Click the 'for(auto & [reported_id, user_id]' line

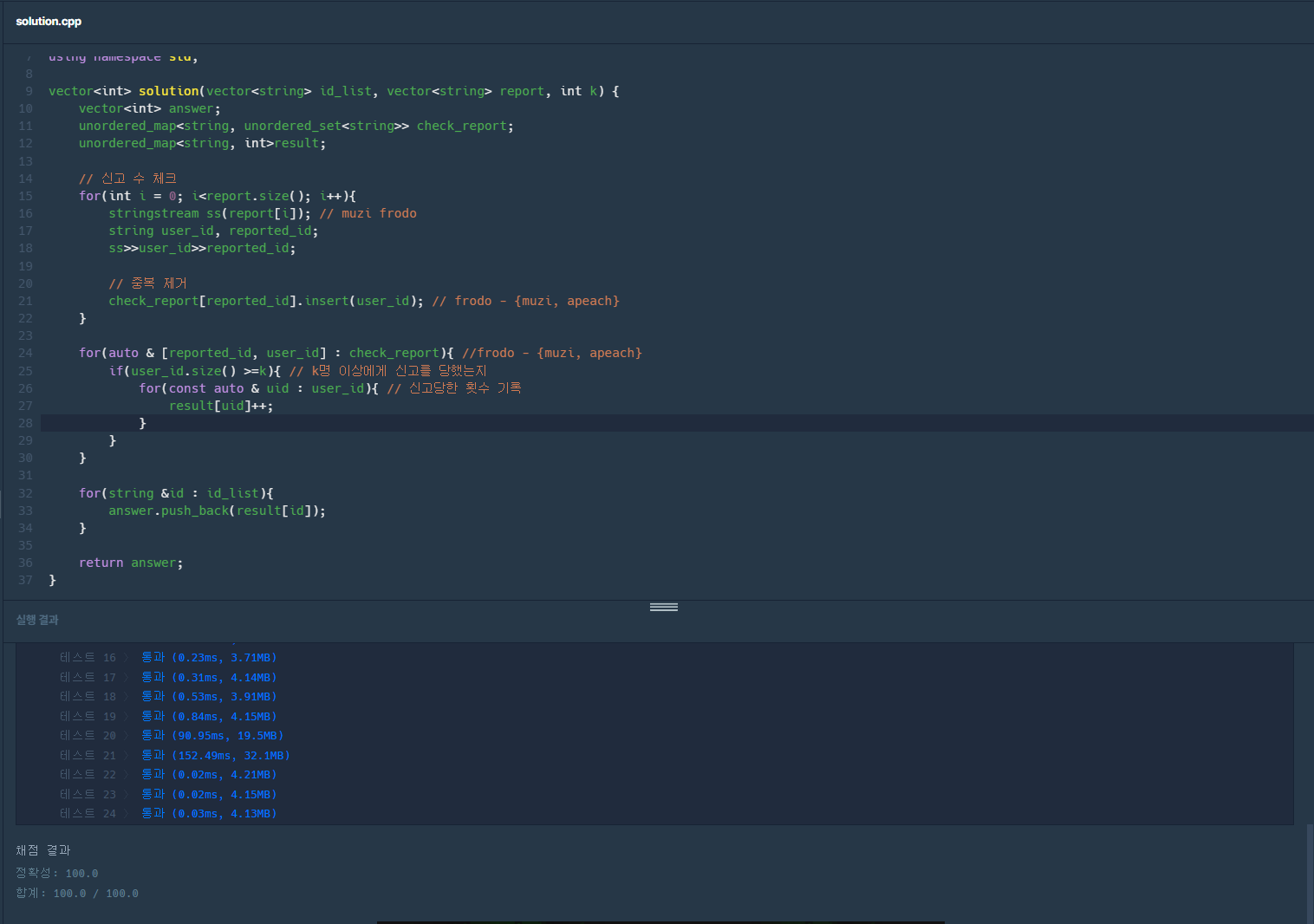point(360,353)
